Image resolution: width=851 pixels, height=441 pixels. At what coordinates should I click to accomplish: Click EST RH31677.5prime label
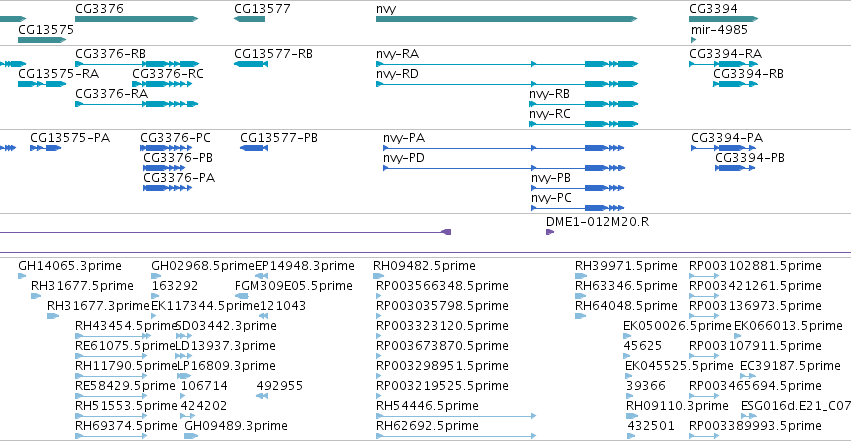tap(82, 286)
